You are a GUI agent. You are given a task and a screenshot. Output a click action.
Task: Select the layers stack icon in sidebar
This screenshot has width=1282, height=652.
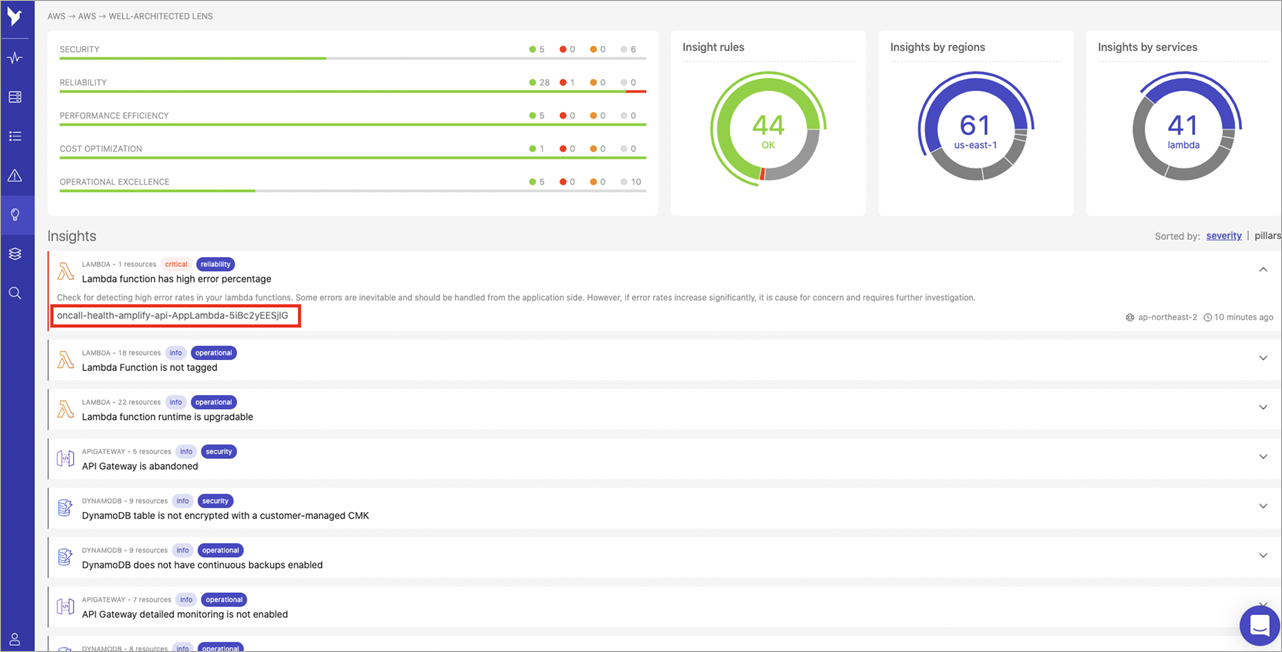[x=15, y=253]
